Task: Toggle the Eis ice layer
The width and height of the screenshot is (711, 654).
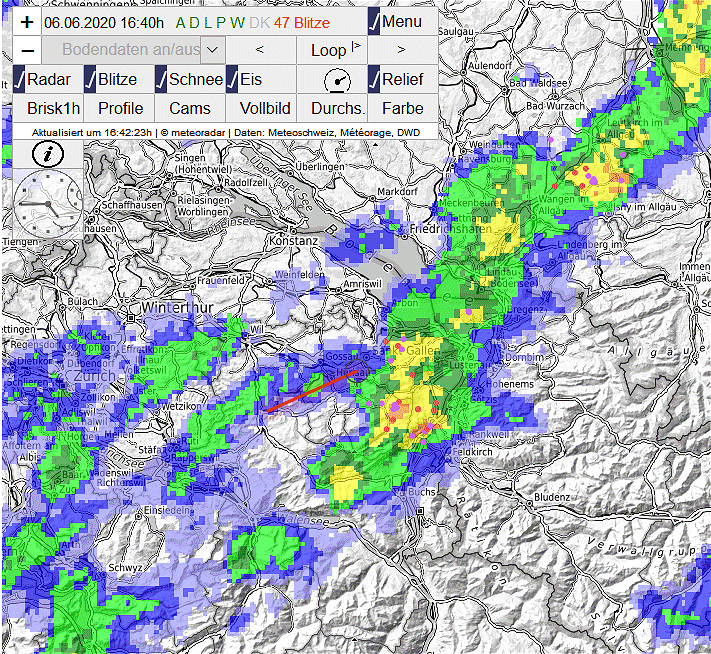Action: click(x=261, y=80)
